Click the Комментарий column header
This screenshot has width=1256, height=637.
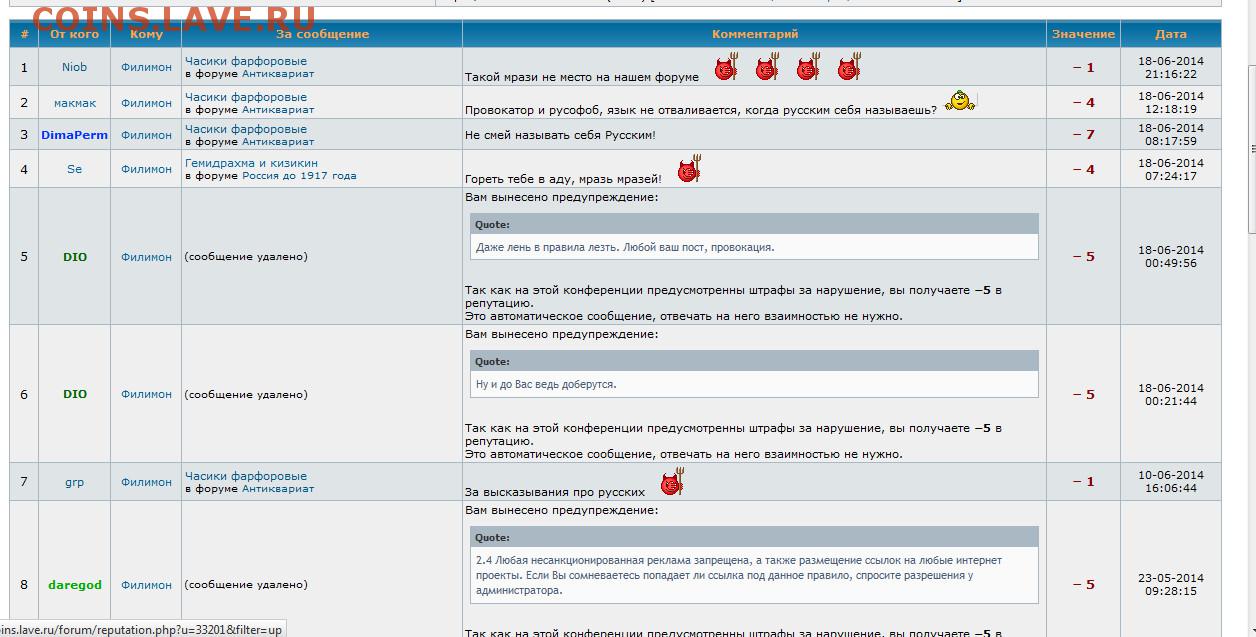(755, 34)
